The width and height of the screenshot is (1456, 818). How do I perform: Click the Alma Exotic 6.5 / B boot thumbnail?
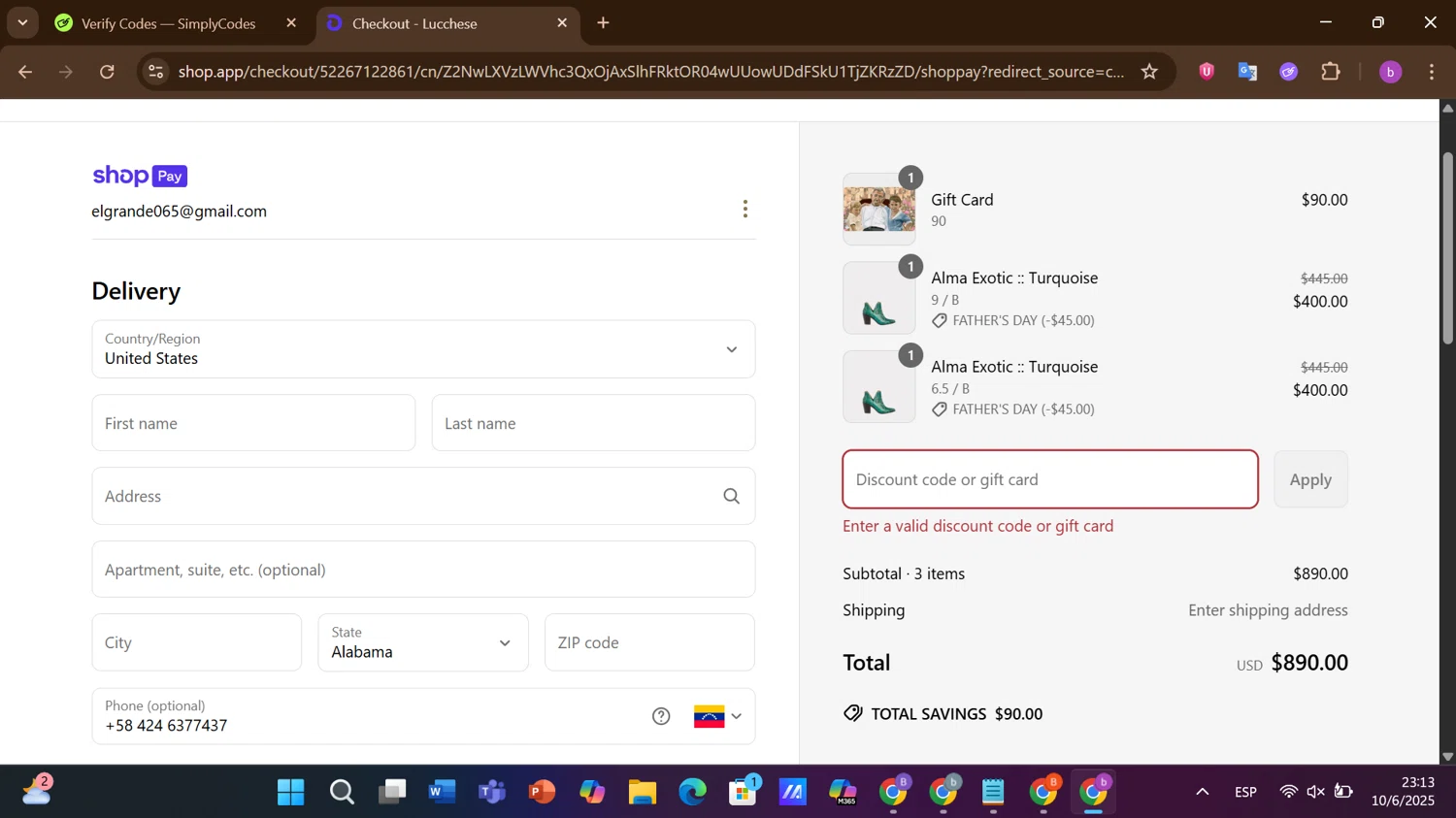coord(878,387)
